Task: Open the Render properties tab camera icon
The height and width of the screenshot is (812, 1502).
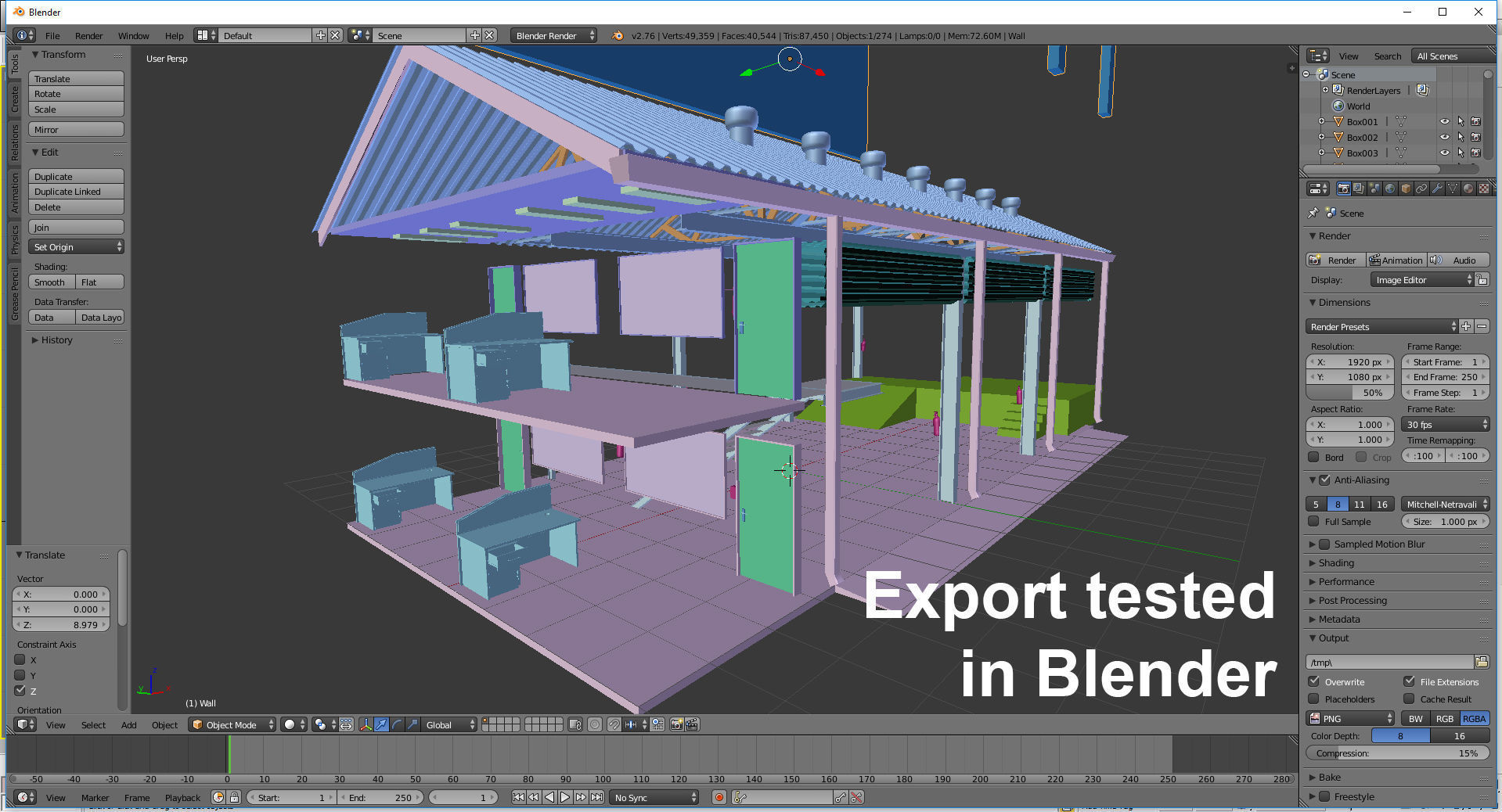Action: coord(1343,189)
